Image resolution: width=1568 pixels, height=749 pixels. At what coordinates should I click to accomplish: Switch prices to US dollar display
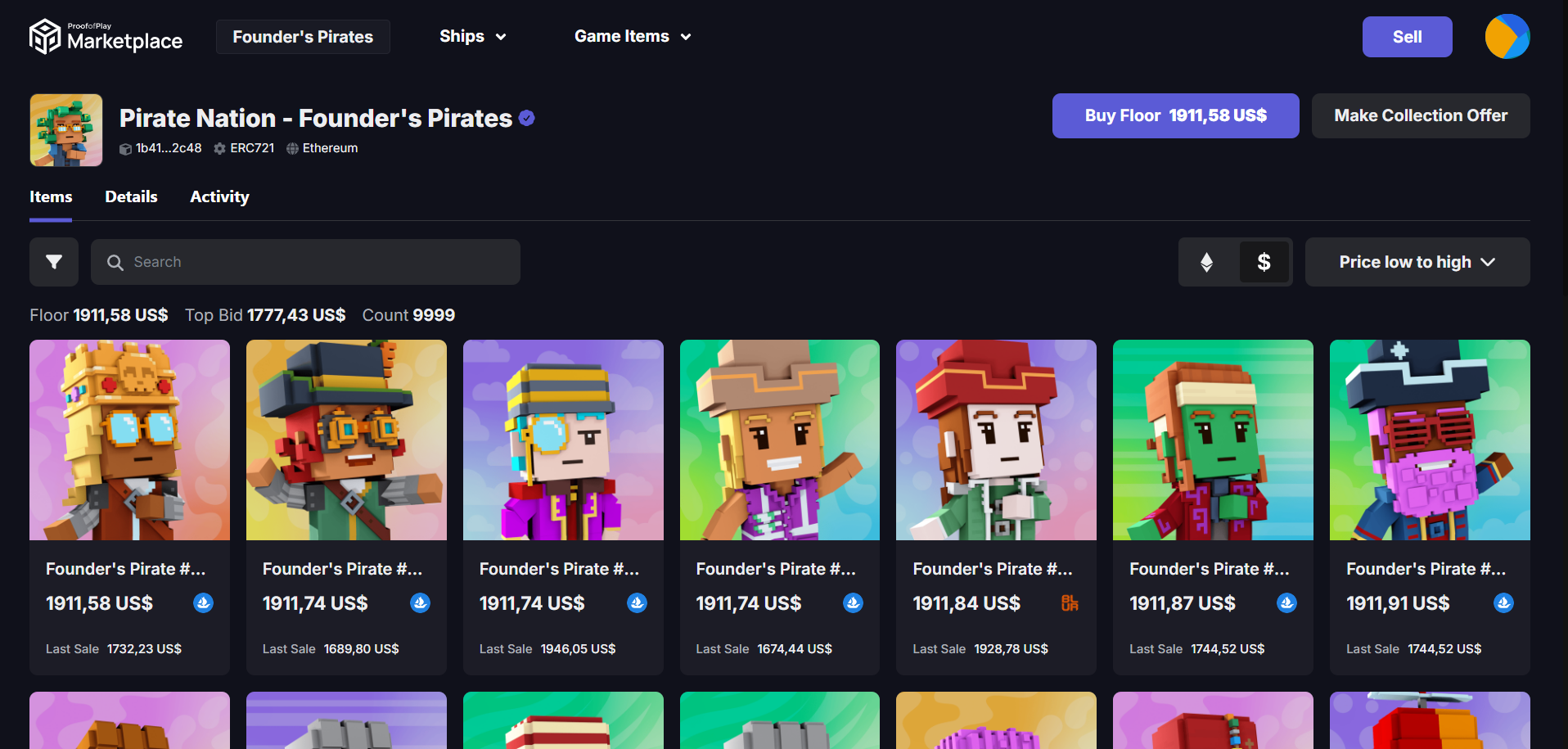coord(1264,262)
